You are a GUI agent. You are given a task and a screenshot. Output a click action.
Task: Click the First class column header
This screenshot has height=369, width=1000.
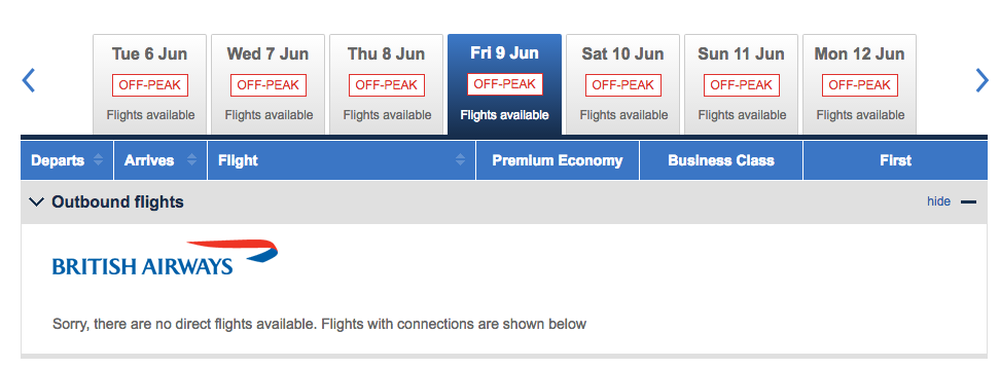tap(895, 161)
